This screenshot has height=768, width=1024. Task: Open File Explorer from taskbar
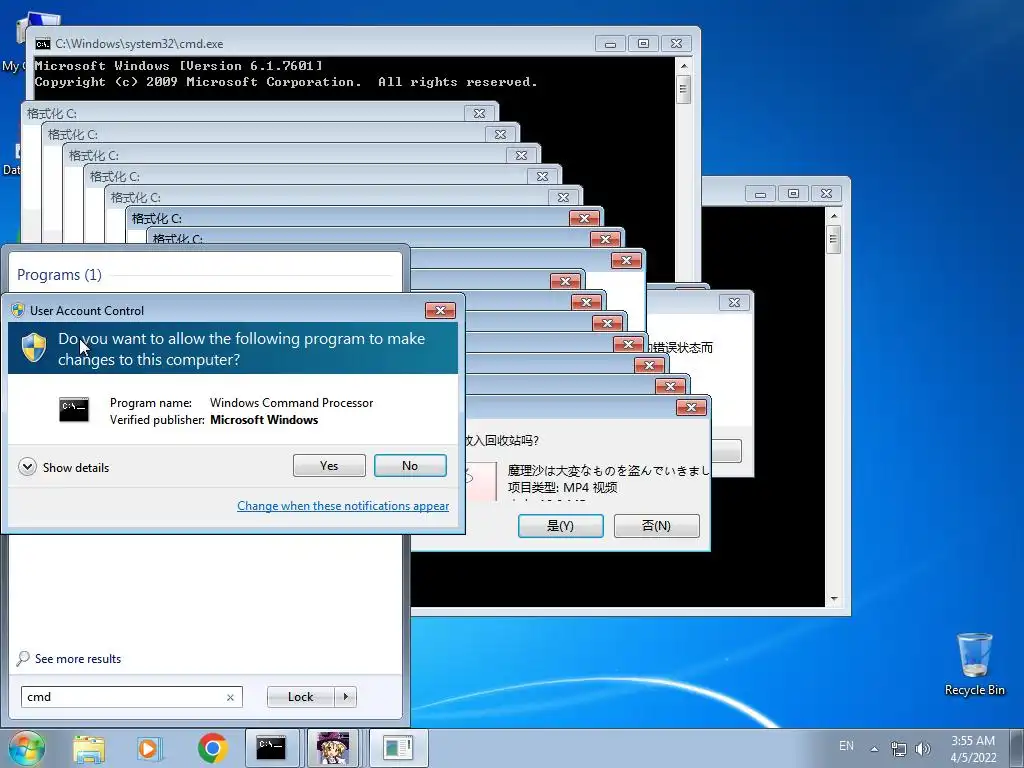coord(89,748)
